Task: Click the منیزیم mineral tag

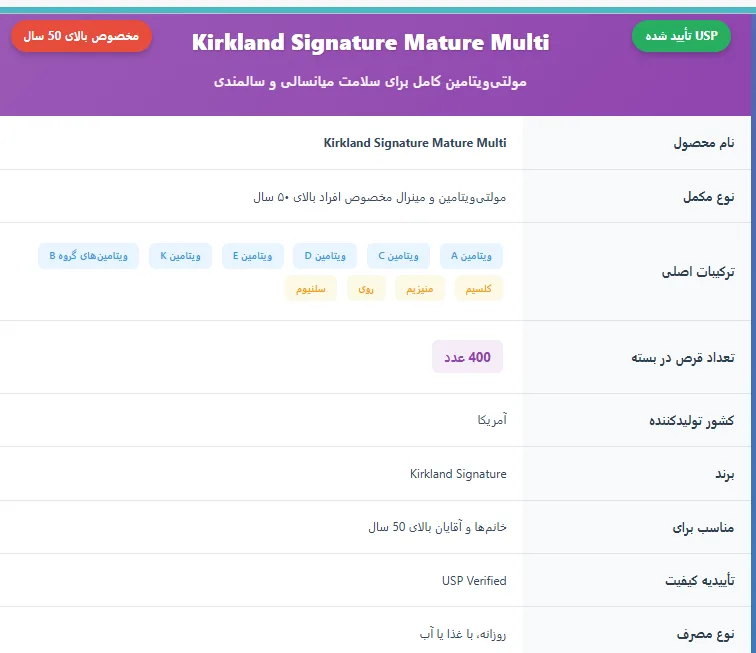Action: (x=419, y=288)
